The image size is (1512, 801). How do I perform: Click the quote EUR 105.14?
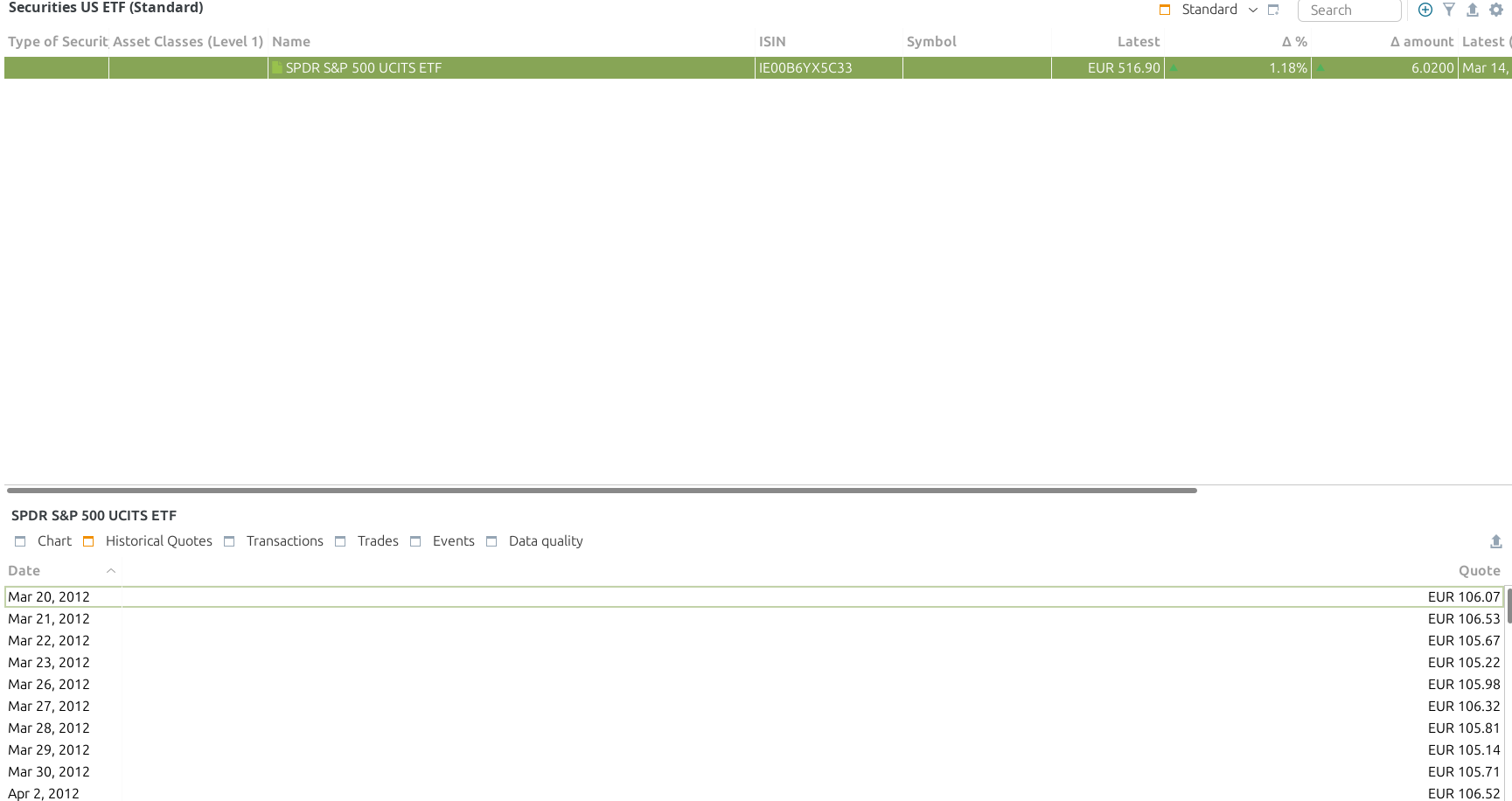1464,749
